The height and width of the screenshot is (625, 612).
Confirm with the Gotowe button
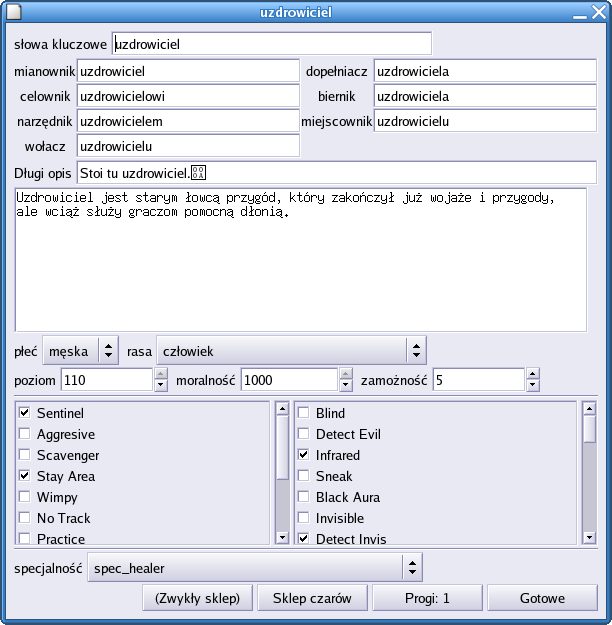pyautogui.click(x=542, y=598)
